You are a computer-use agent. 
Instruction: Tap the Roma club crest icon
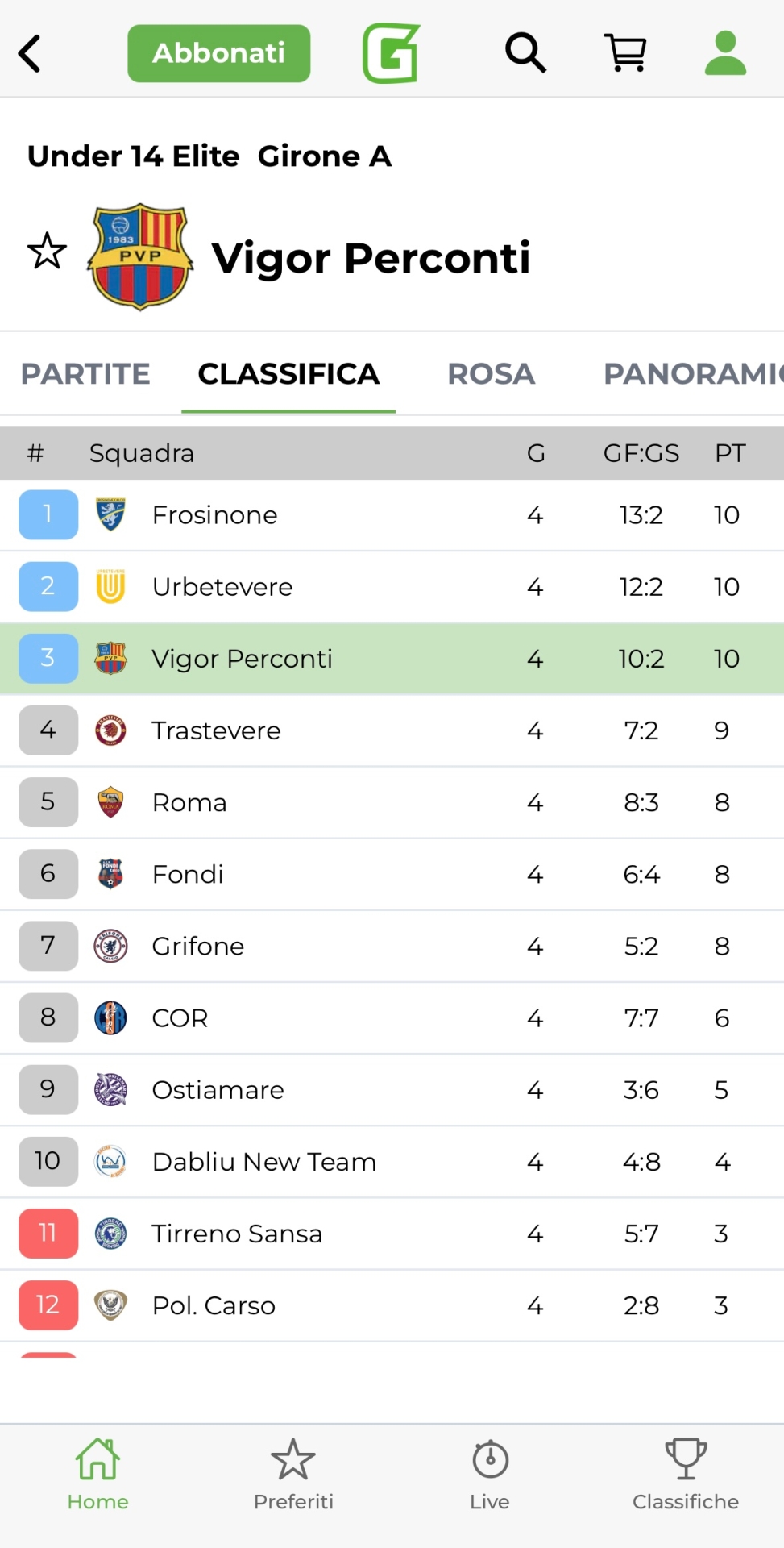pos(110,802)
